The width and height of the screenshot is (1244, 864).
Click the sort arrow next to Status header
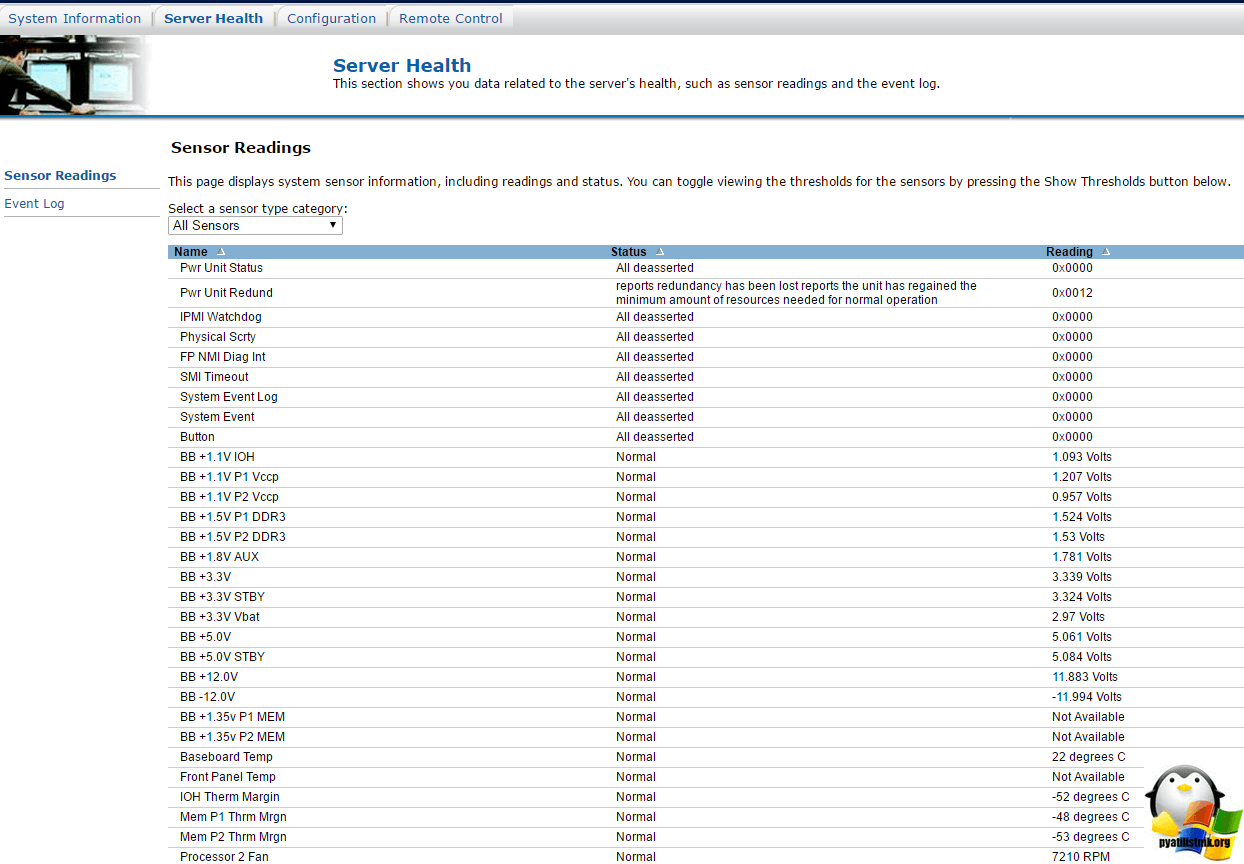(x=660, y=252)
